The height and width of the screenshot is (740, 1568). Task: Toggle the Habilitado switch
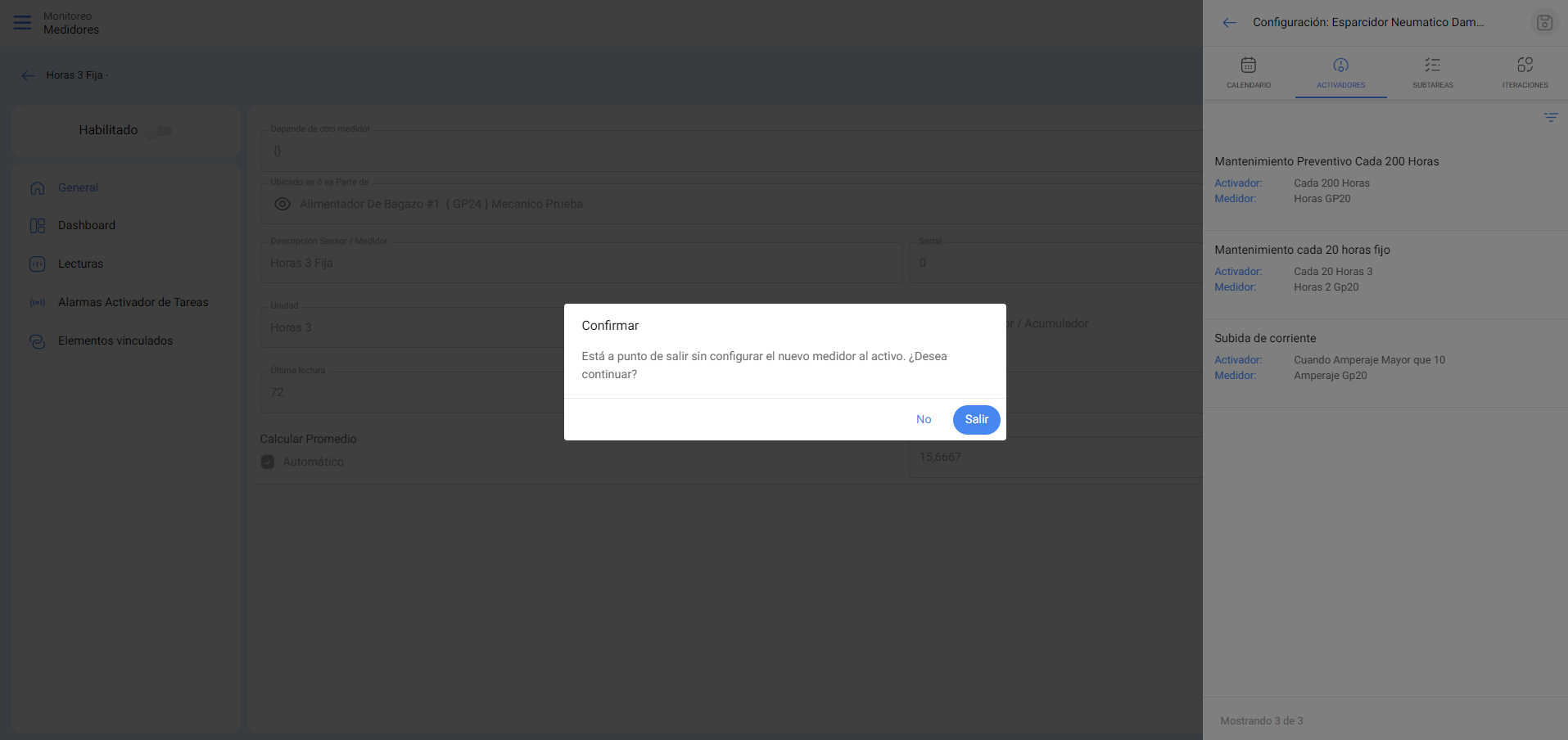coord(159,131)
